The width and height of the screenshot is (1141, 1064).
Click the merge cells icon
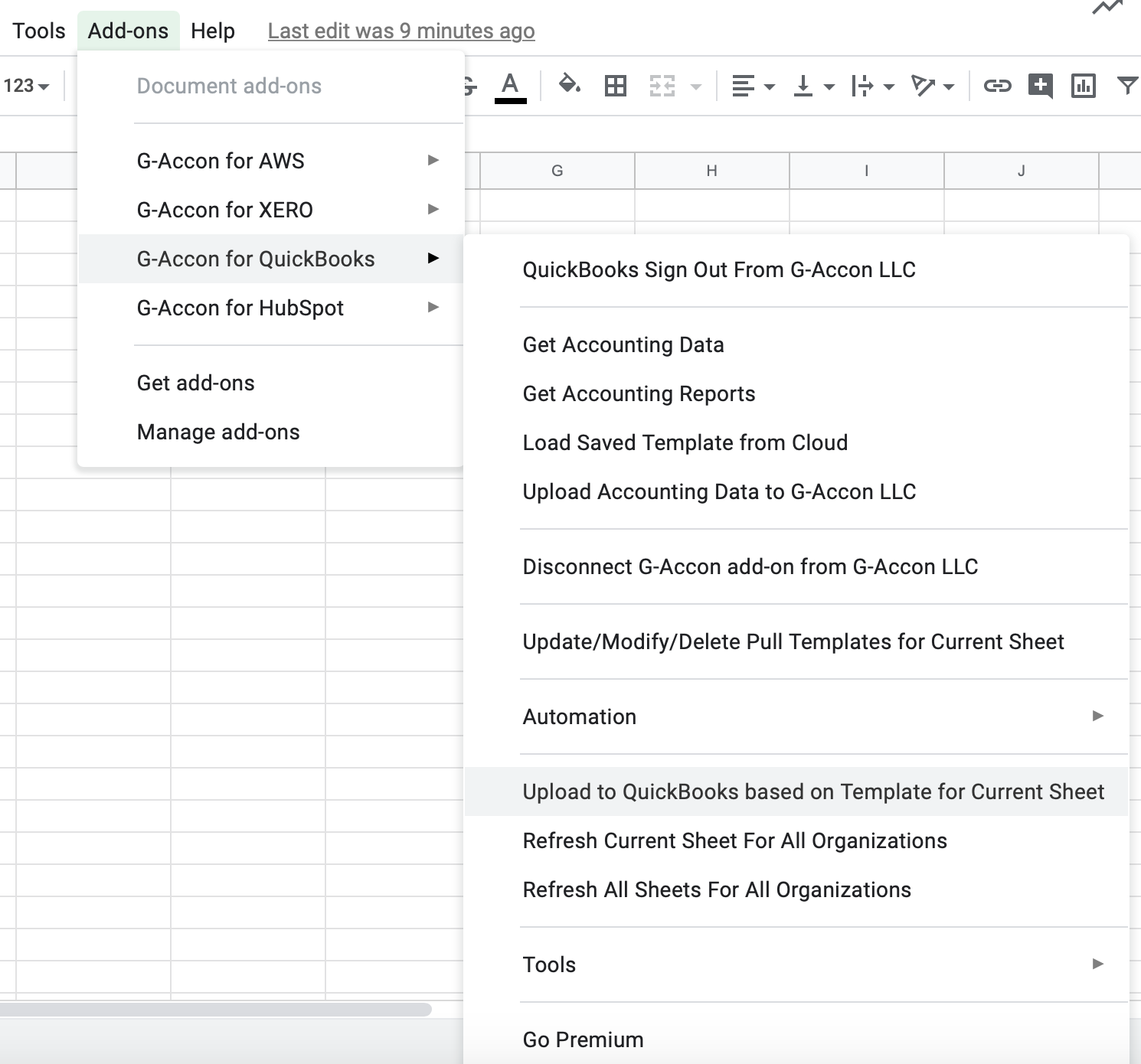tap(662, 86)
